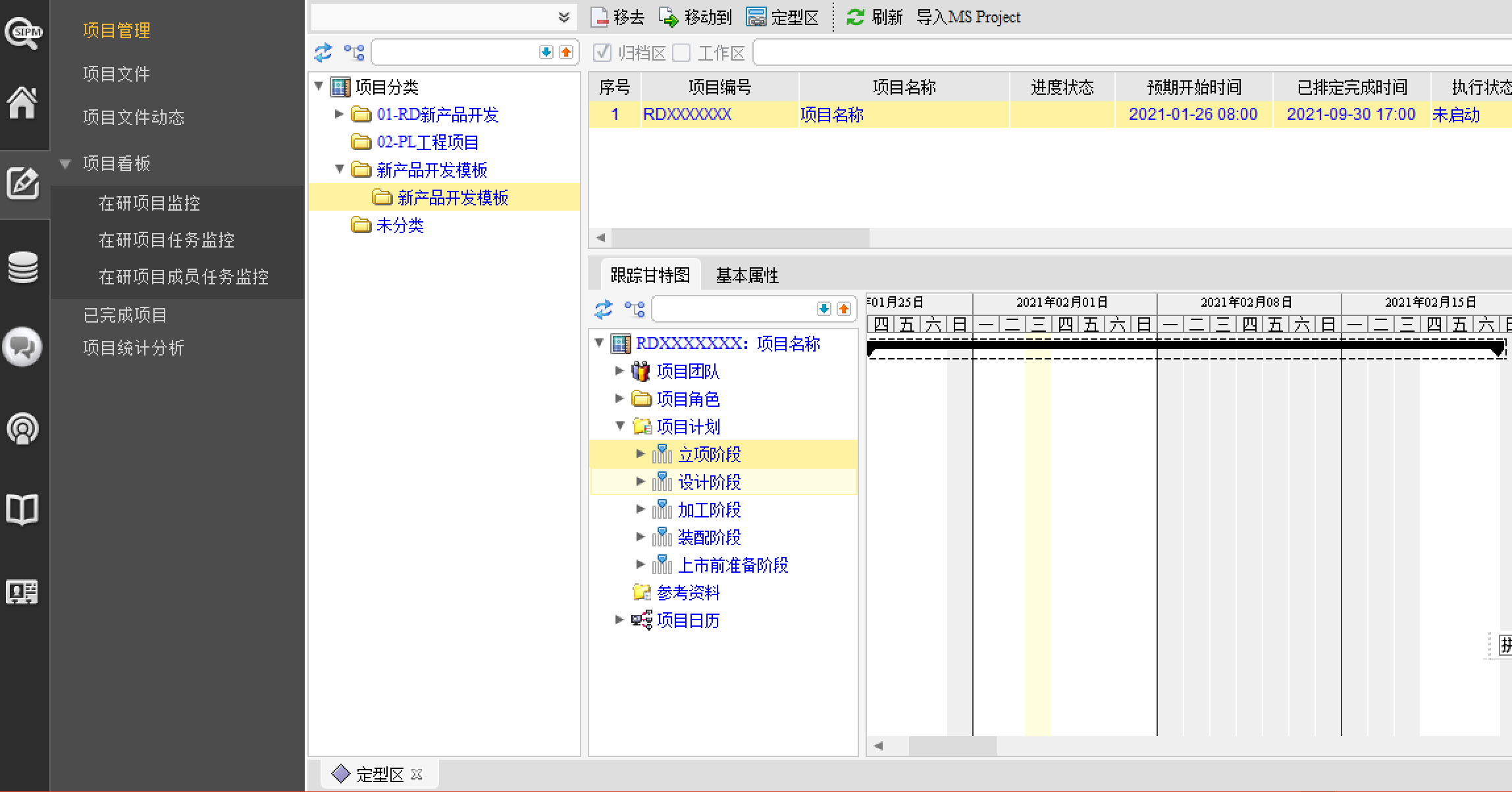This screenshot has height=792, width=1512.
Task: Switch to the 基本属性 tab
Action: 747,275
